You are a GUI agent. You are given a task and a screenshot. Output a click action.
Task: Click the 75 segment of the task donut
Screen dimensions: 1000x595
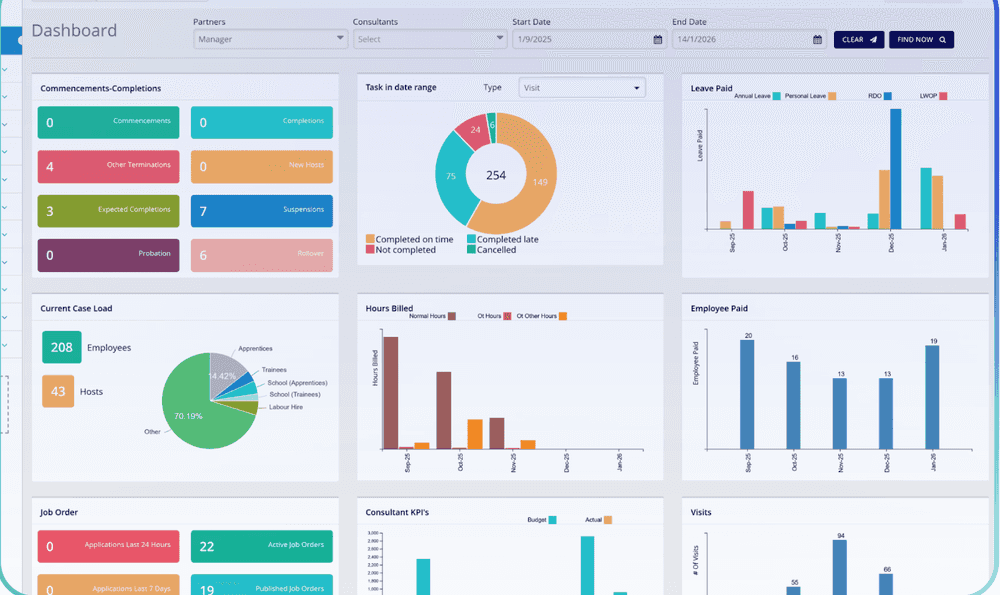point(451,177)
